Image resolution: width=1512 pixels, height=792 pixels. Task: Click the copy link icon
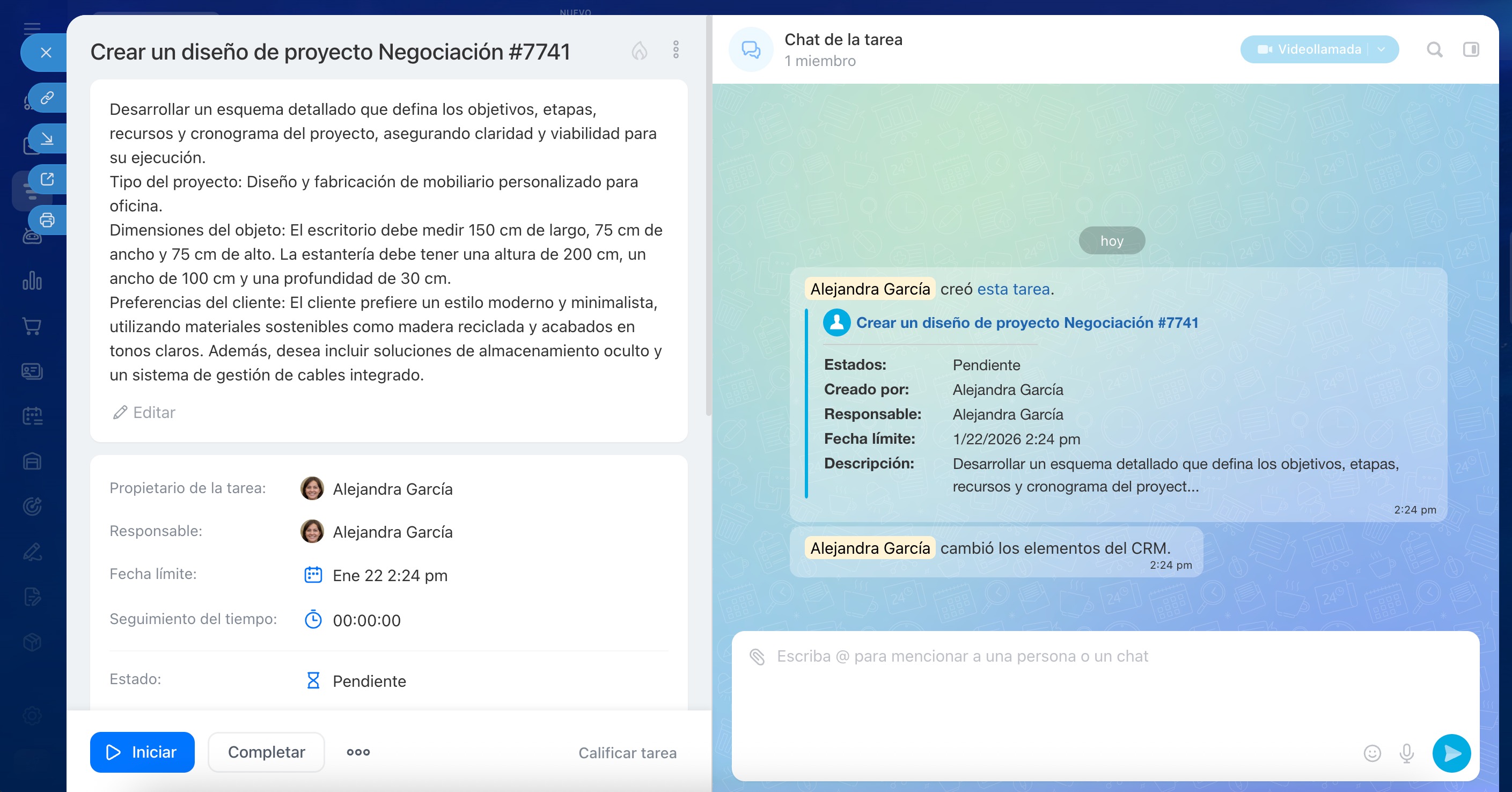[47, 98]
